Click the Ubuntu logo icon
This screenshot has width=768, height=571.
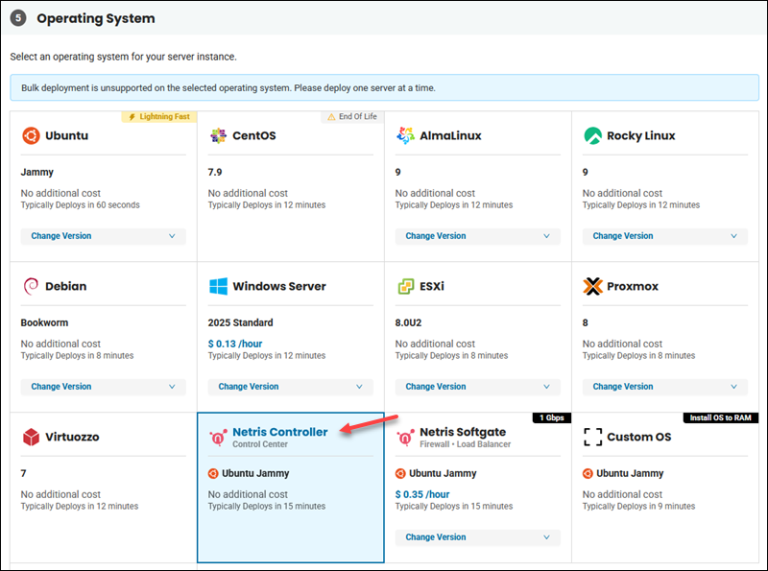[x=31, y=136]
